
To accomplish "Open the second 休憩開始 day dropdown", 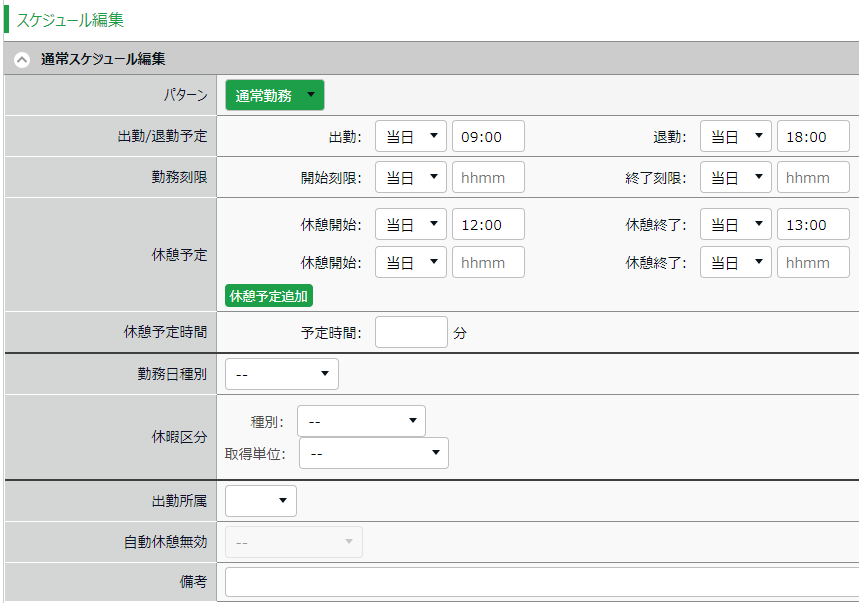I will [x=411, y=263].
